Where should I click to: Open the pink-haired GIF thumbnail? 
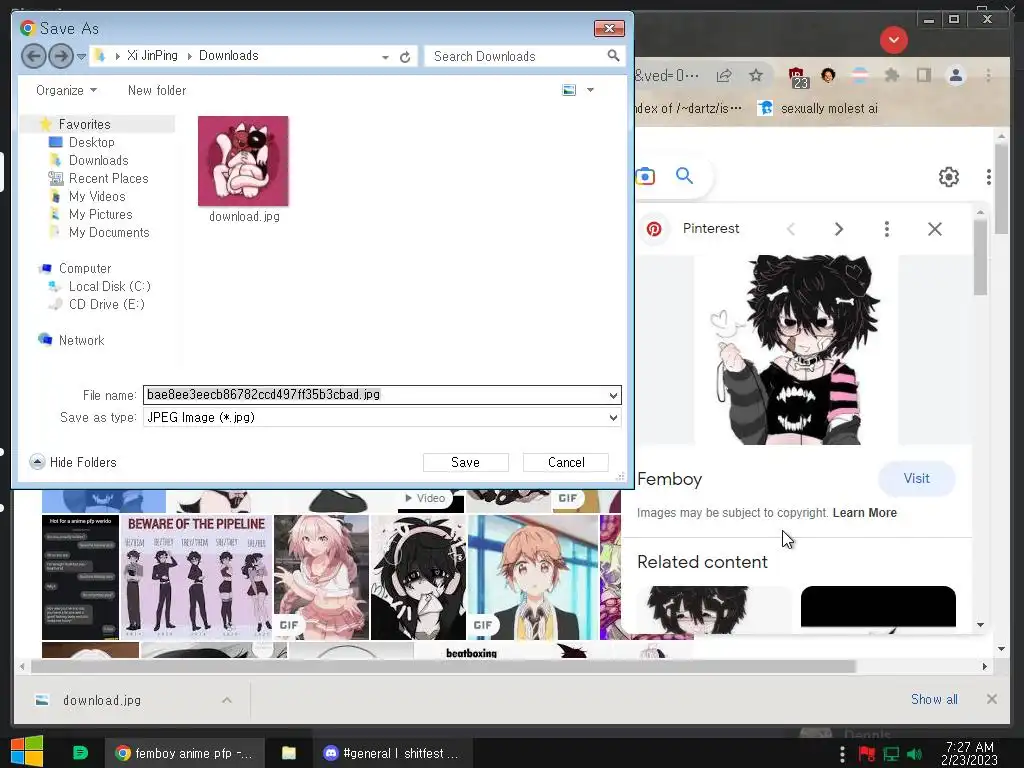[321, 577]
